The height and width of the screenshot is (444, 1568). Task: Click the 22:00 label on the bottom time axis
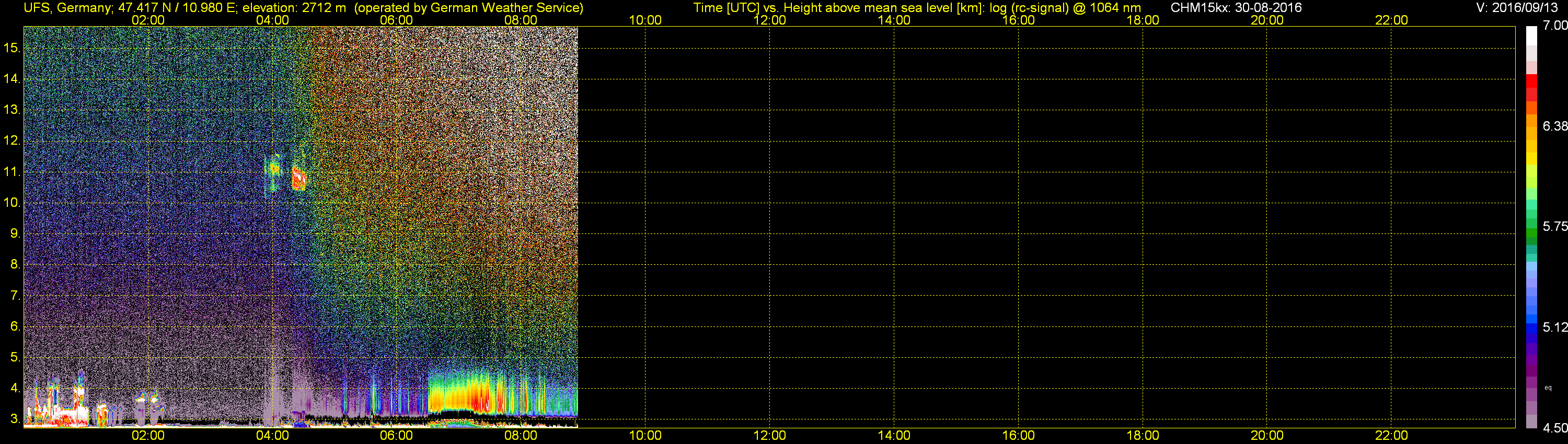pyautogui.click(x=1391, y=436)
